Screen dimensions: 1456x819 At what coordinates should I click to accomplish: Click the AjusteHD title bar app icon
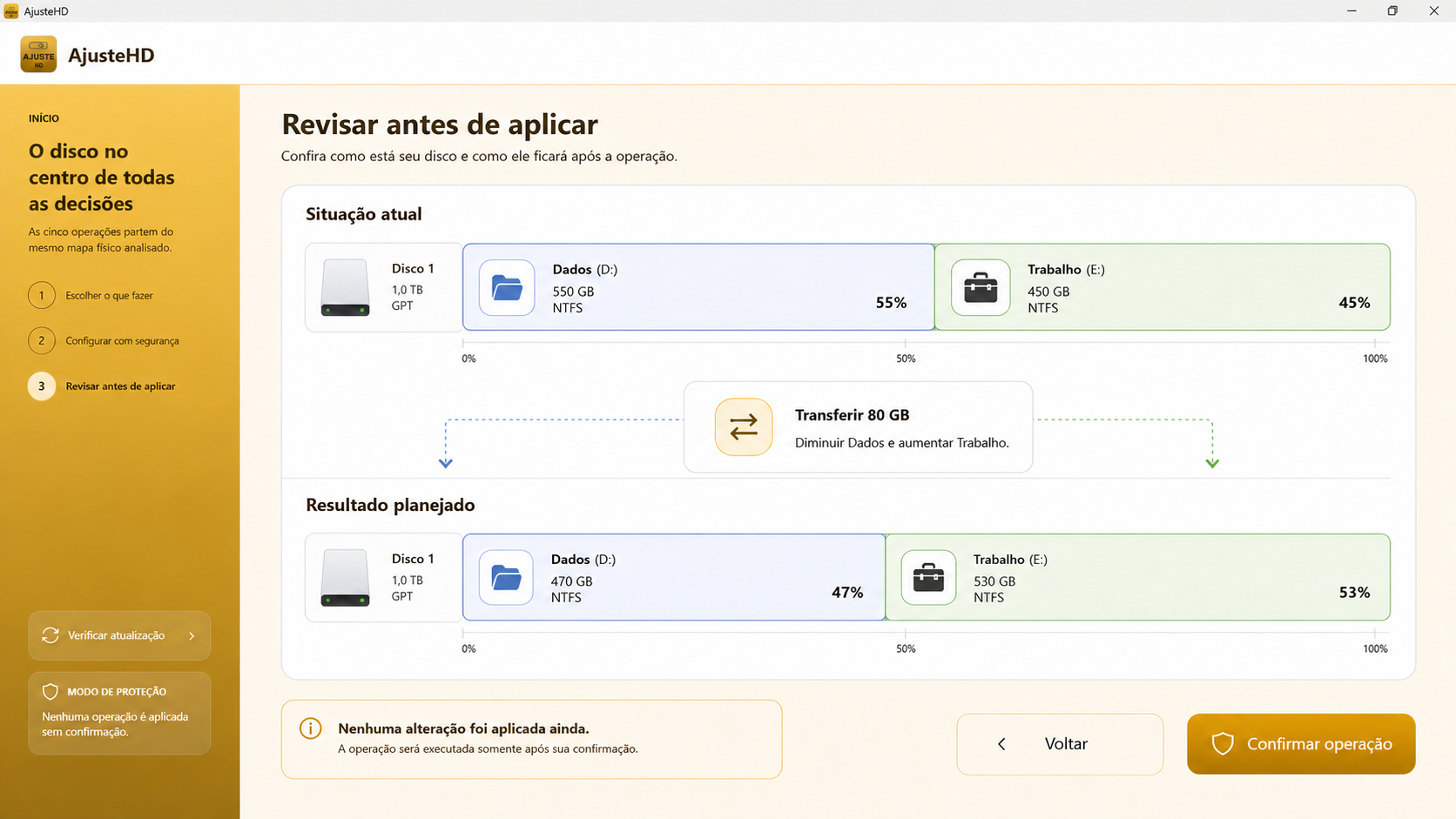click(x=11, y=10)
